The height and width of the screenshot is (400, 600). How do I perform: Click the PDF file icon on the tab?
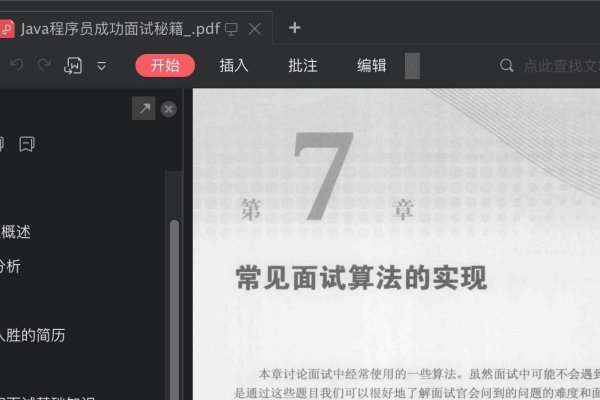(7, 29)
